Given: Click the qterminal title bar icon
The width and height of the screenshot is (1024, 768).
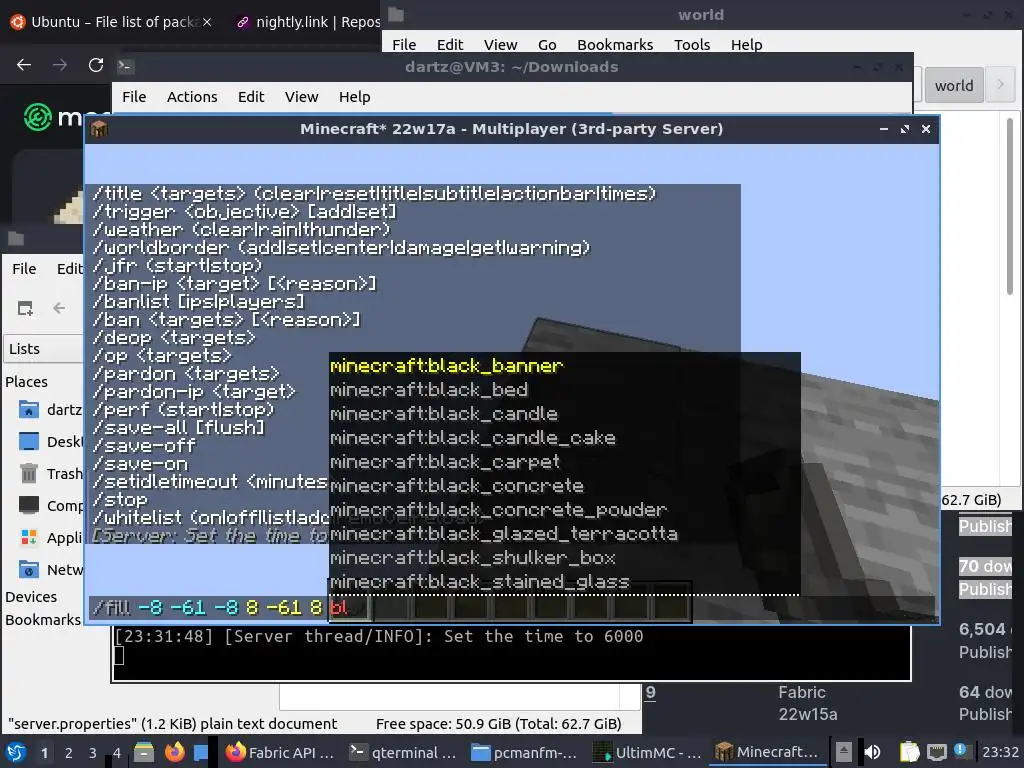Looking at the screenshot, I should (125, 66).
